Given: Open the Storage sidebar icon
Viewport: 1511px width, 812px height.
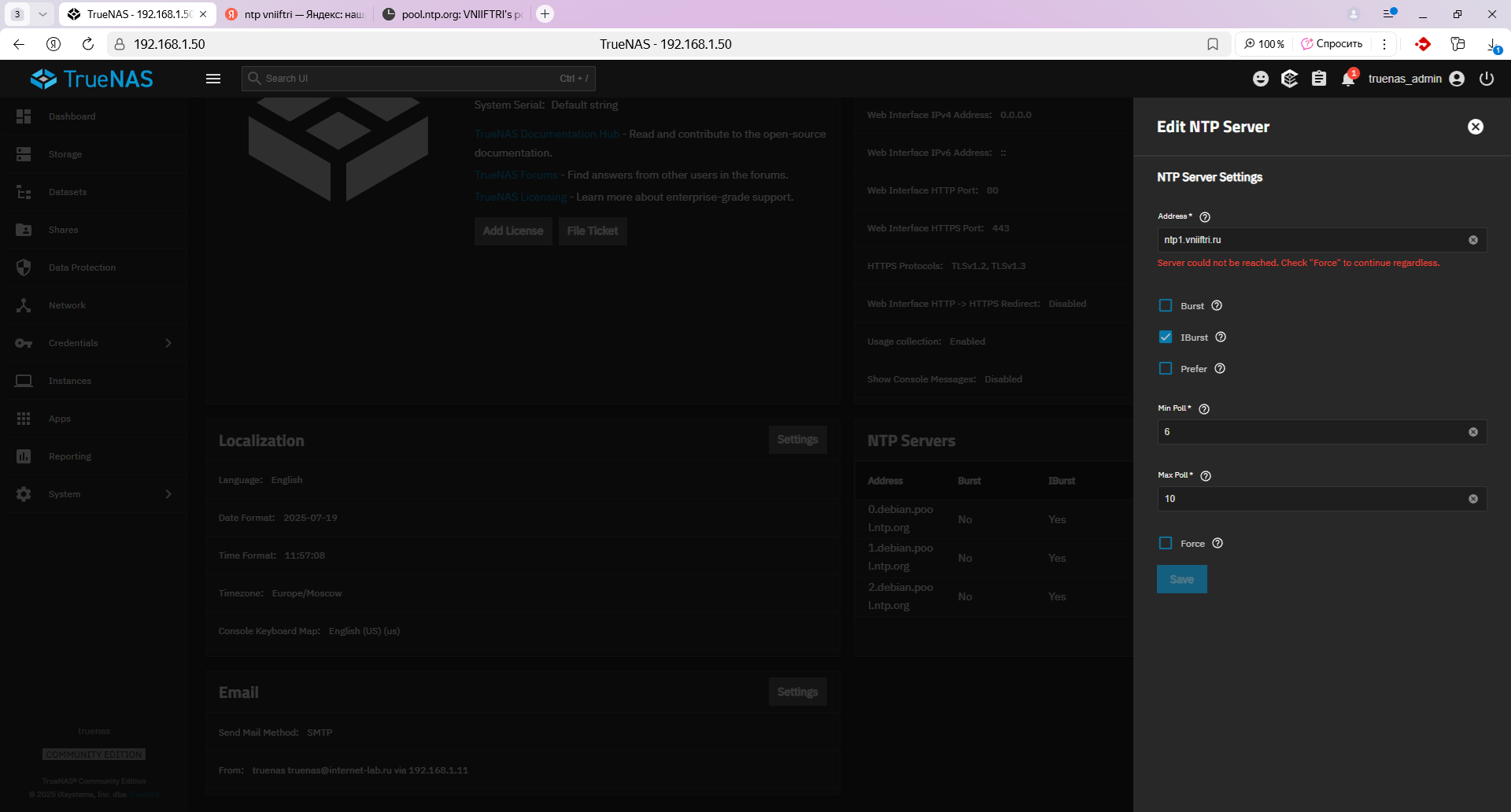Looking at the screenshot, I should 24,154.
